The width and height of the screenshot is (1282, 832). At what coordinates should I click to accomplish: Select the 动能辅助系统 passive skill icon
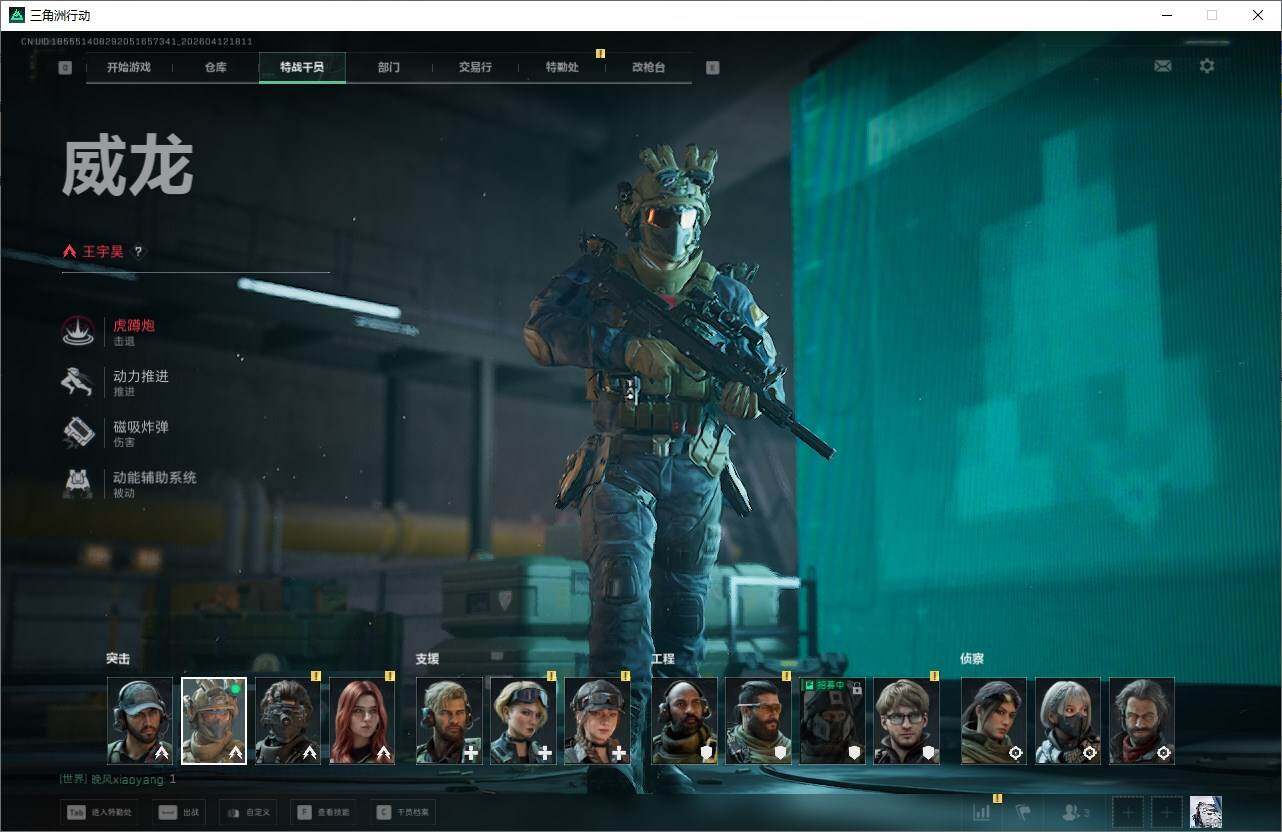tap(78, 484)
